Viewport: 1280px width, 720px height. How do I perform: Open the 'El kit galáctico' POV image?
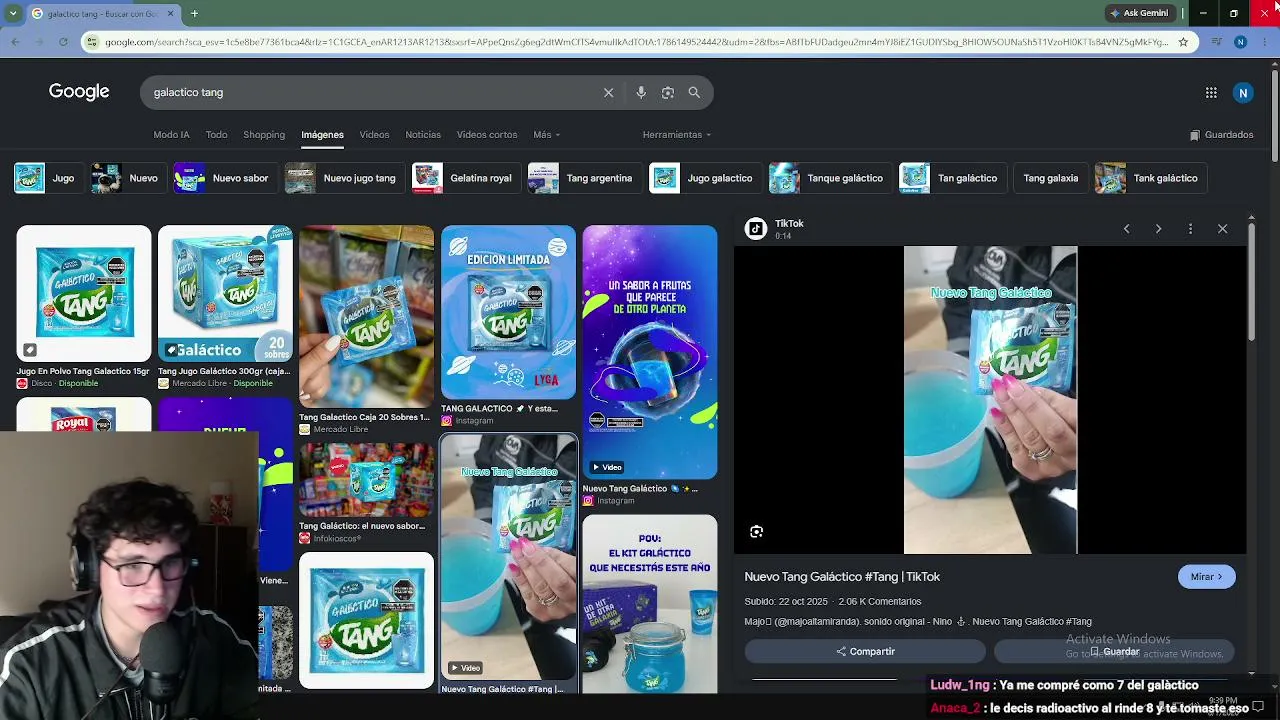point(650,604)
